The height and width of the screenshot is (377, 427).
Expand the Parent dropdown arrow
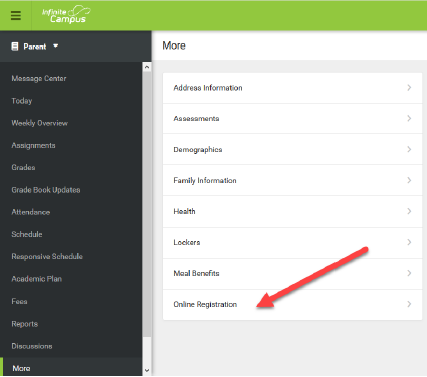pyautogui.click(x=55, y=46)
